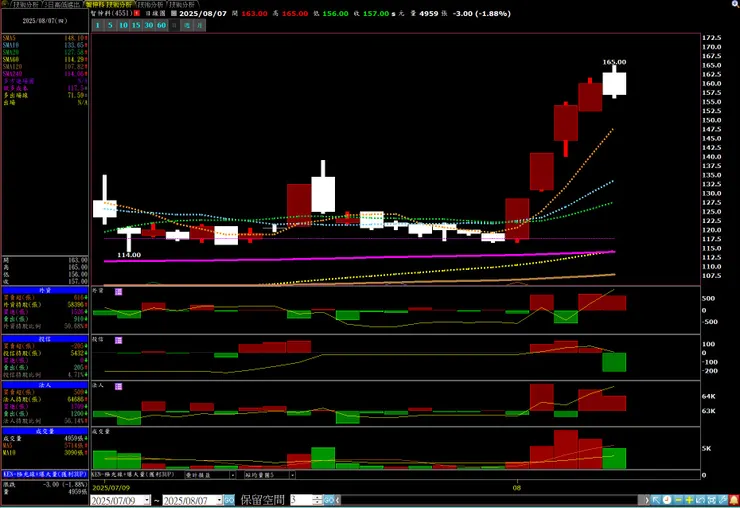Click the cursor arrow tool icon
This screenshot has width=740, height=508.
pos(656,500)
